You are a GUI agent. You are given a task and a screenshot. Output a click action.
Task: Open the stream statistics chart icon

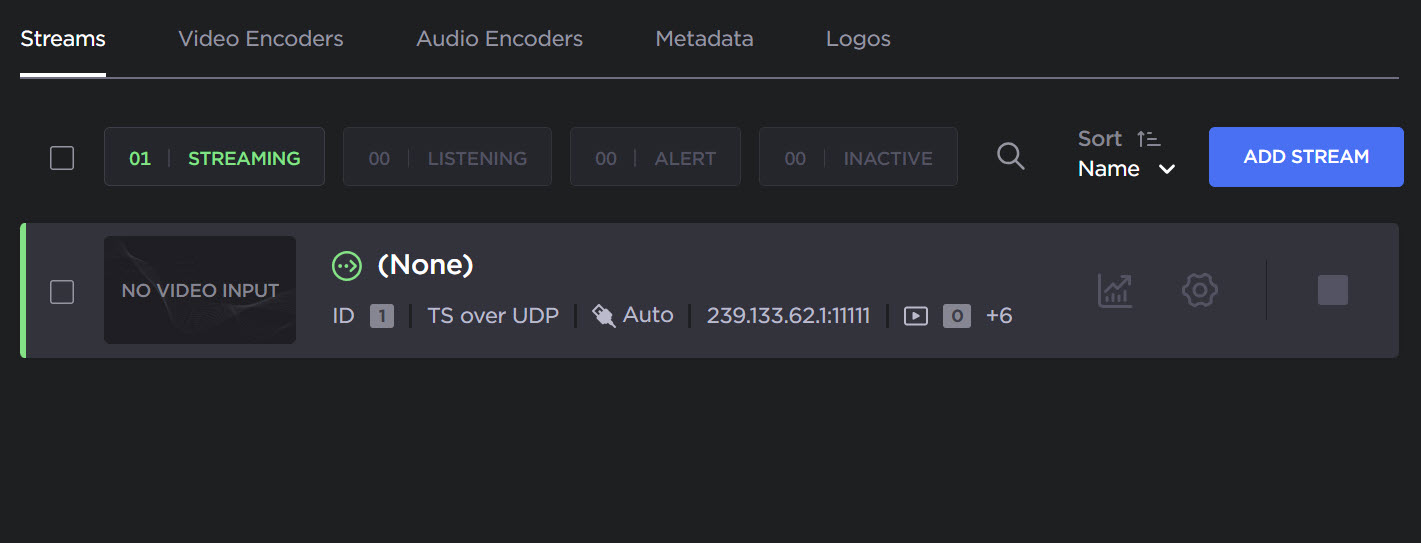coord(1115,290)
